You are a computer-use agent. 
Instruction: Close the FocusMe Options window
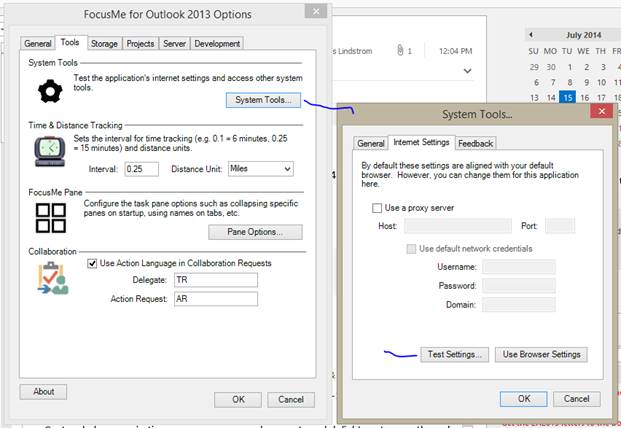click(x=316, y=11)
